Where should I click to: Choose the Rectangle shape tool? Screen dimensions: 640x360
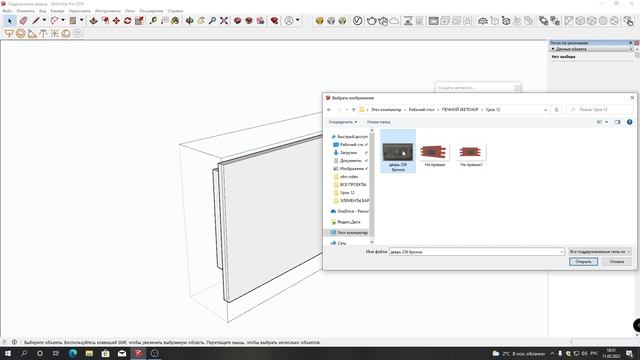[x=73, y=20]
